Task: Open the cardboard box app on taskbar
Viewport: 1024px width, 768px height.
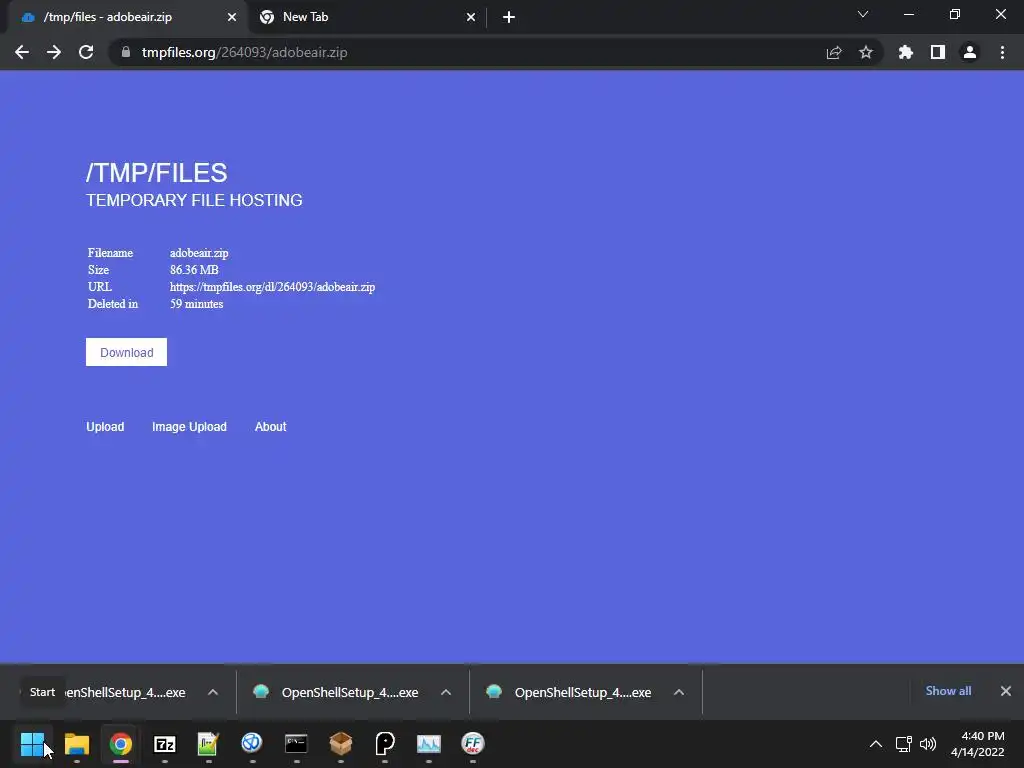Action: coord(341,743)
